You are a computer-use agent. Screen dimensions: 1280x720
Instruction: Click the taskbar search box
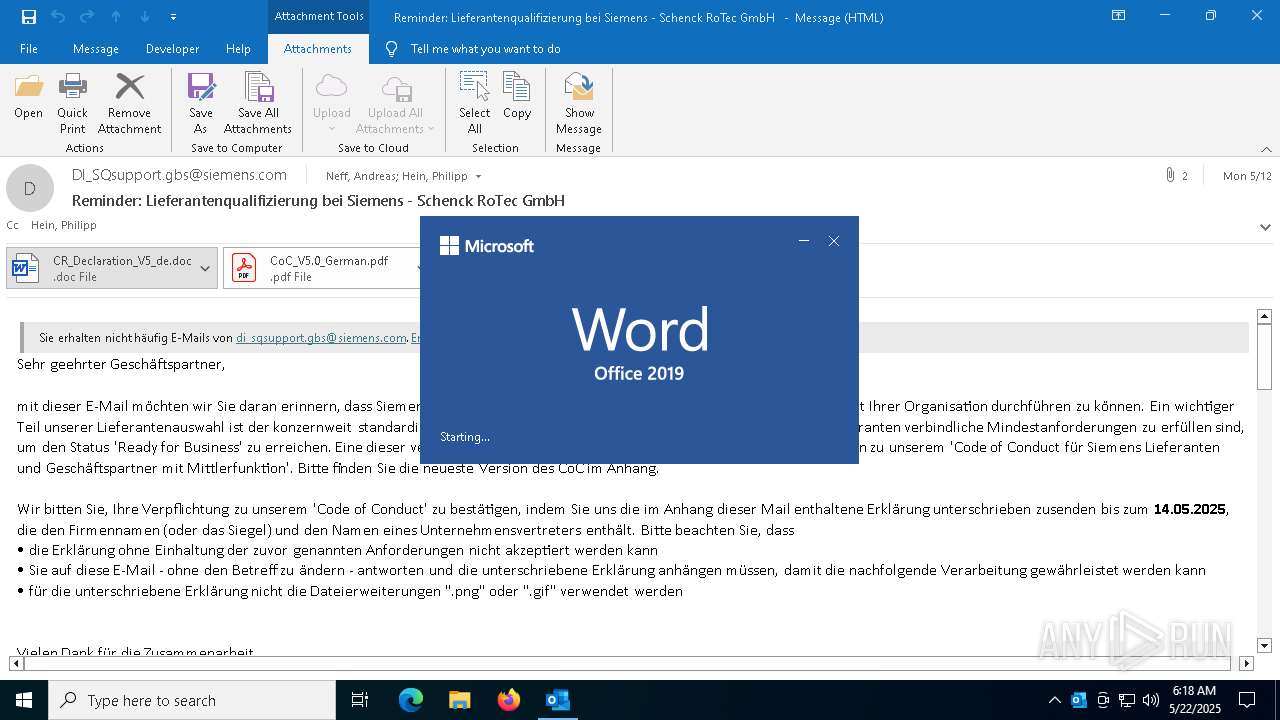[192, 700]
